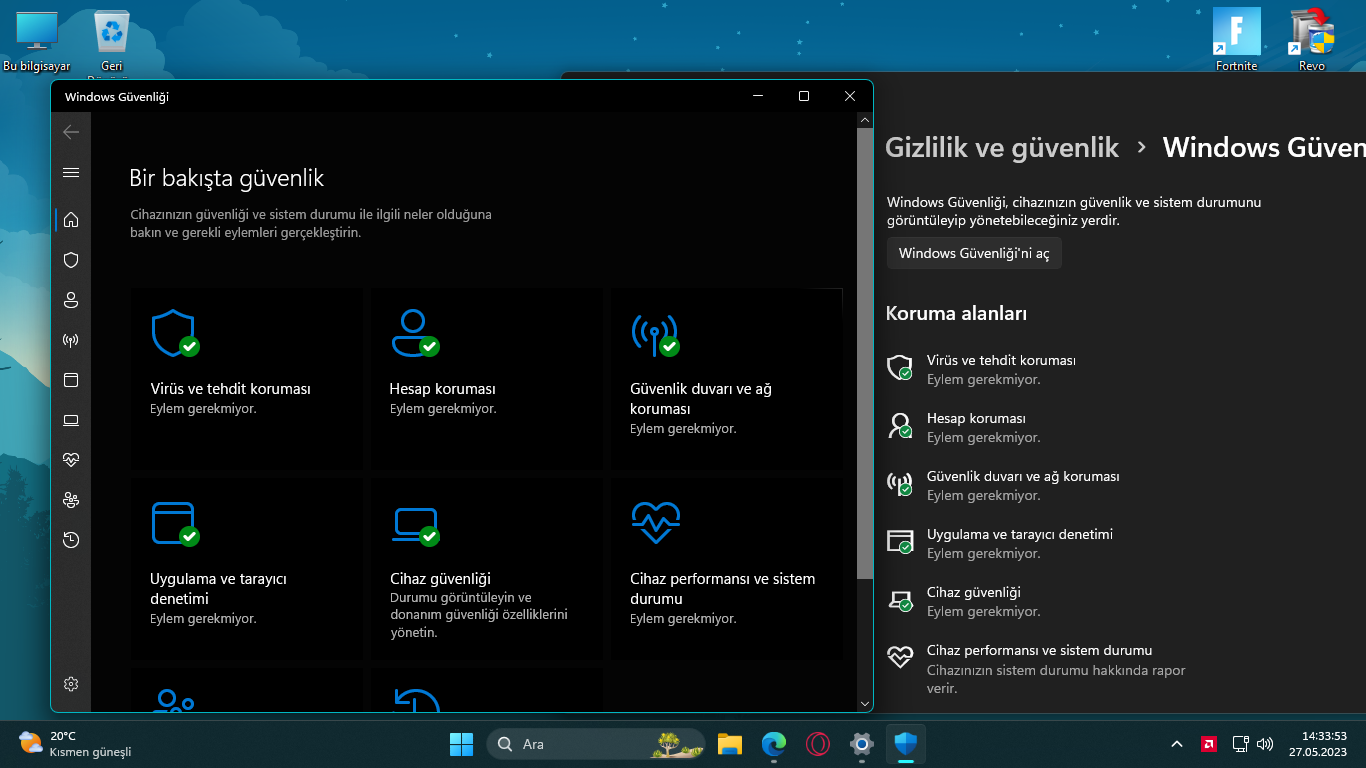The height and width of the screenshot is (768, 1366).
Task: Expand the hamburger navigation menu
Action: click(x=71, y=172)
